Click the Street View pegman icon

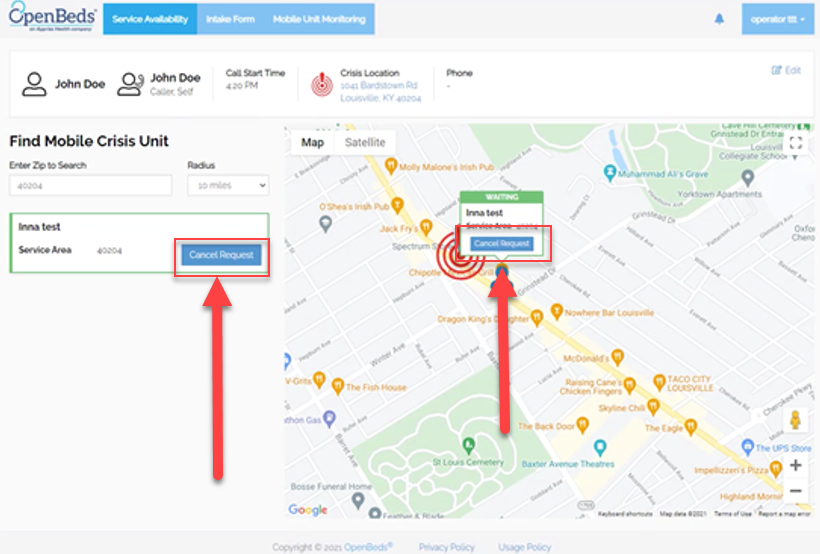point(795,421)
